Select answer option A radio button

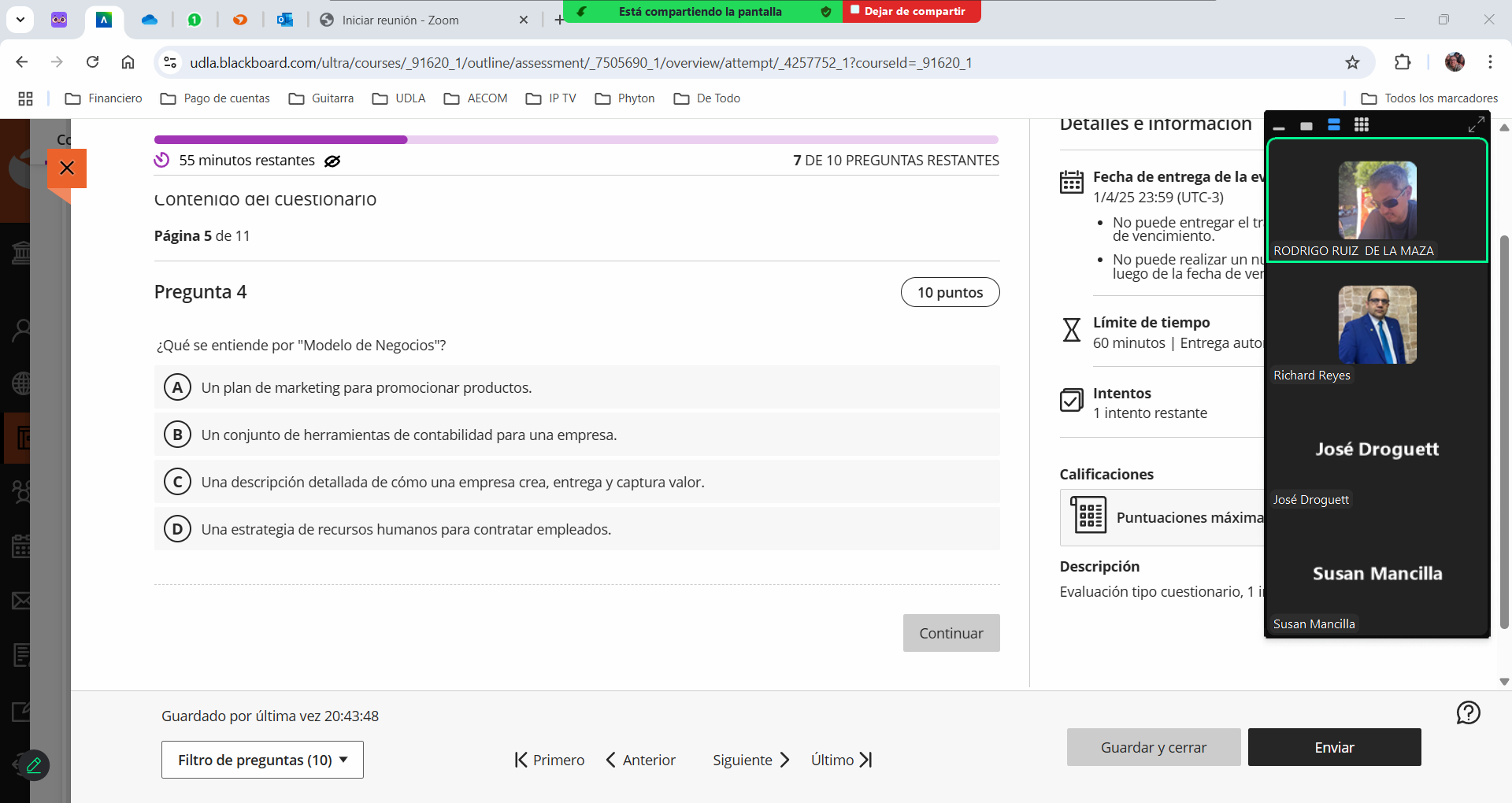(177, 387)
